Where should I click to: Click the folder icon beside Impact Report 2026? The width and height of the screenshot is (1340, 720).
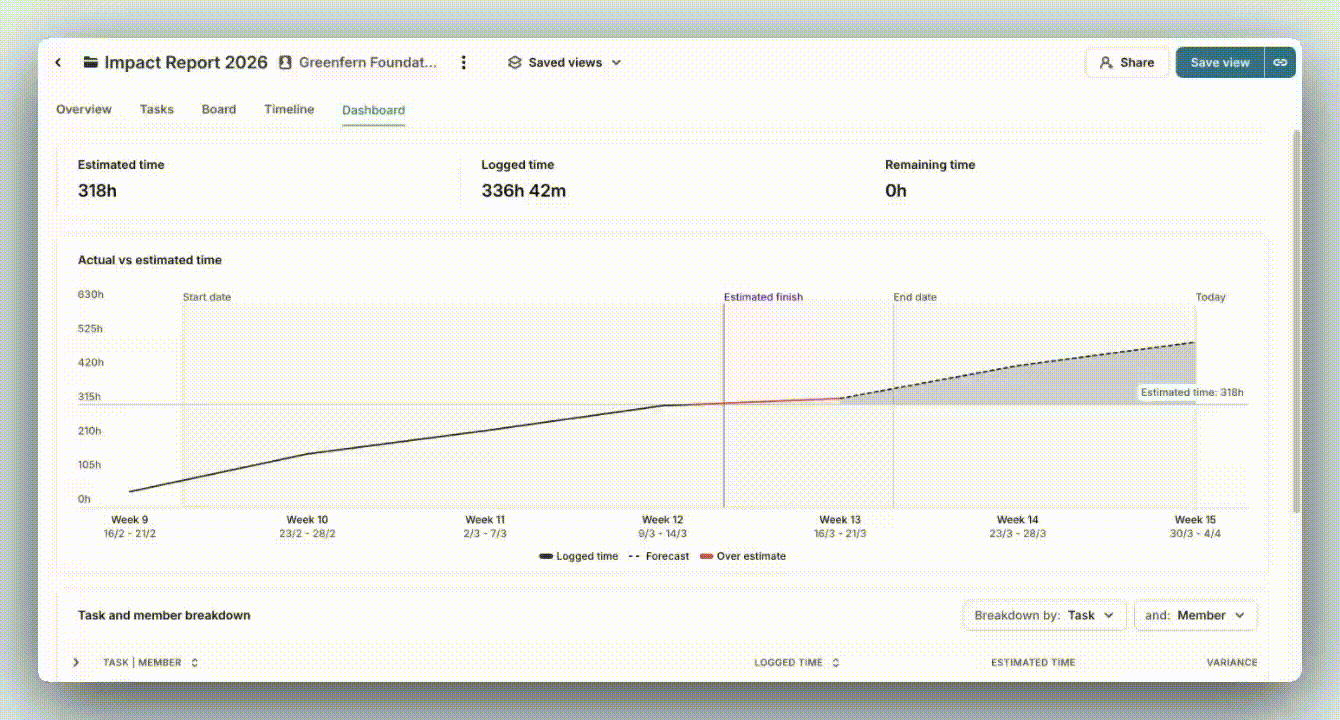[x=91, y=62]
